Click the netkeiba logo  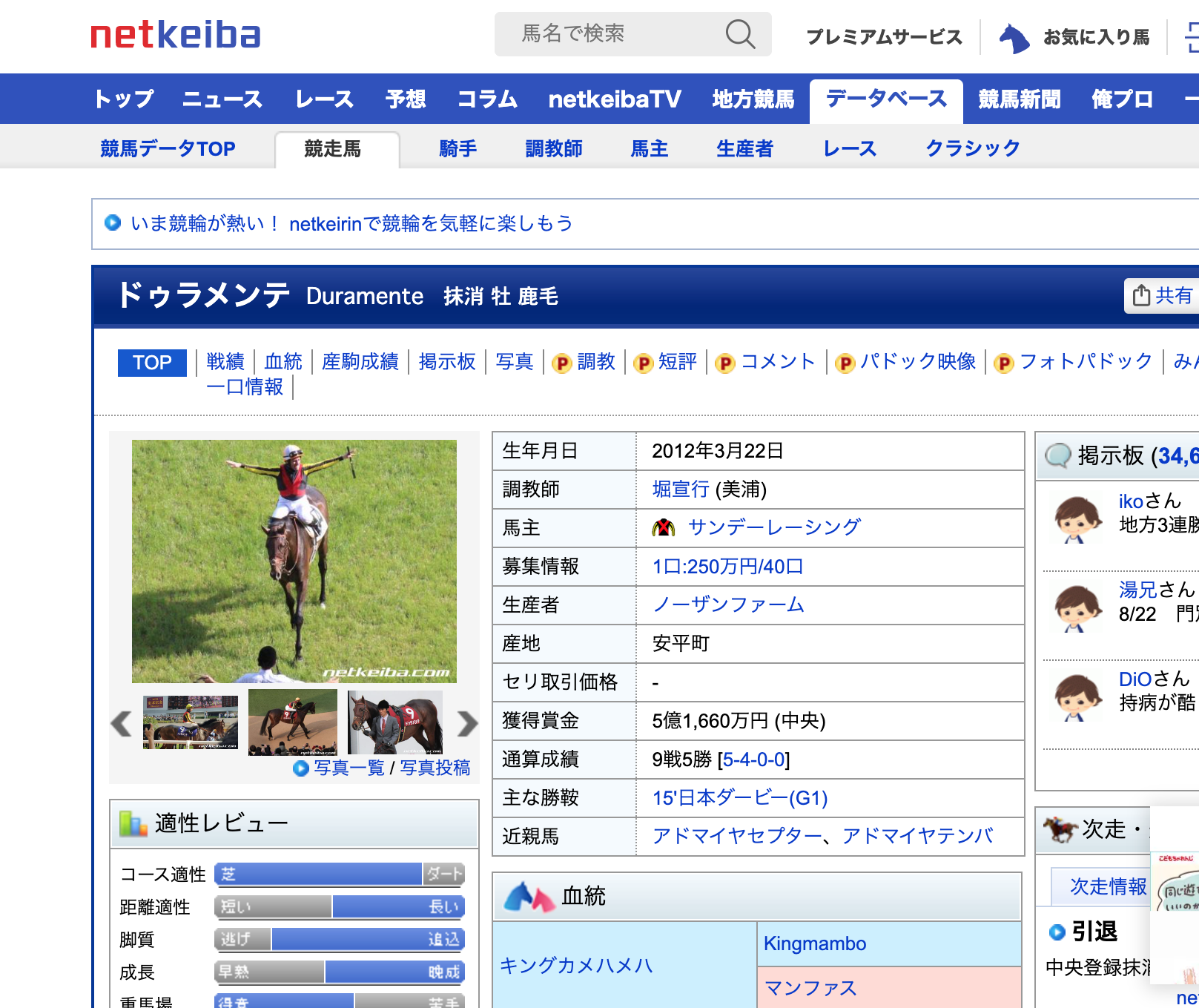pyautogui.click(x=176, y=35)
